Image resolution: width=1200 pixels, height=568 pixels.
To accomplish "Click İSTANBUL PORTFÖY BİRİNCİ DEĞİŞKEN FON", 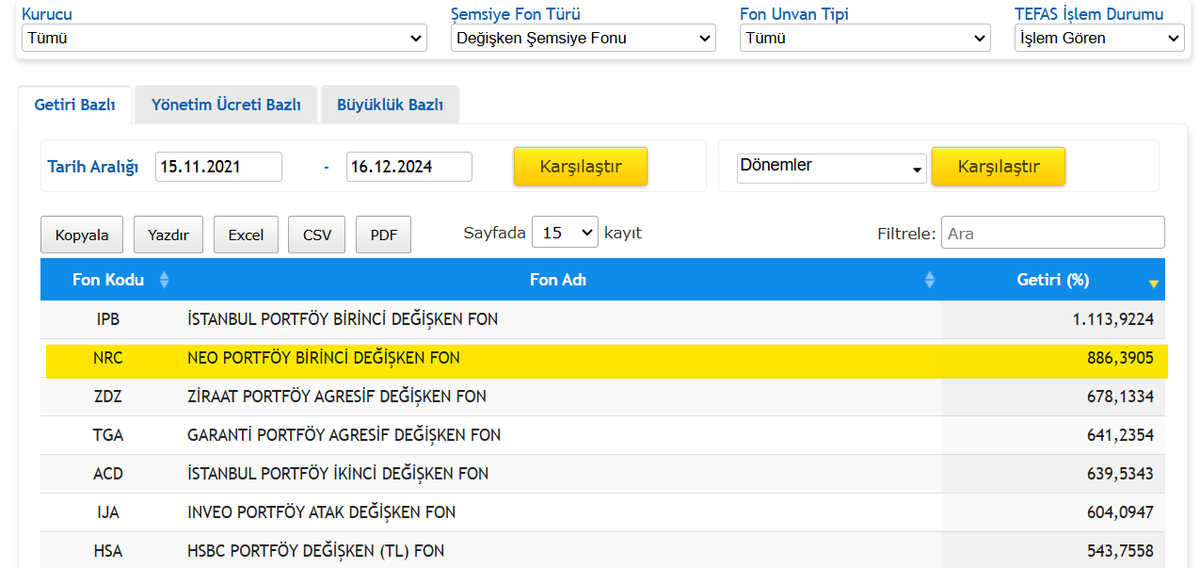I will [x=343, y=319].
